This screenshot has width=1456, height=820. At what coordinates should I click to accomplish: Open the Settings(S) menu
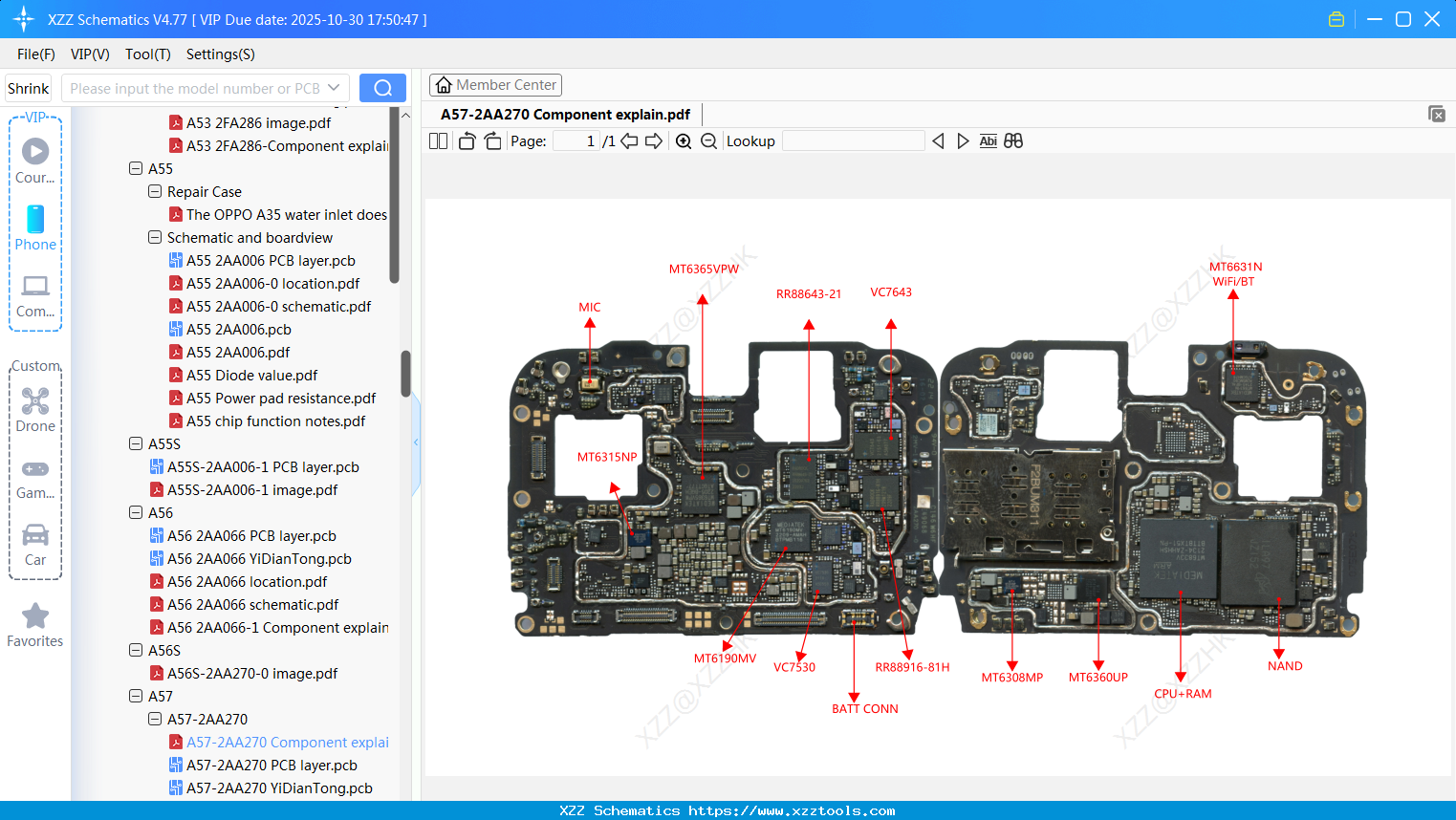click(221, 54)
